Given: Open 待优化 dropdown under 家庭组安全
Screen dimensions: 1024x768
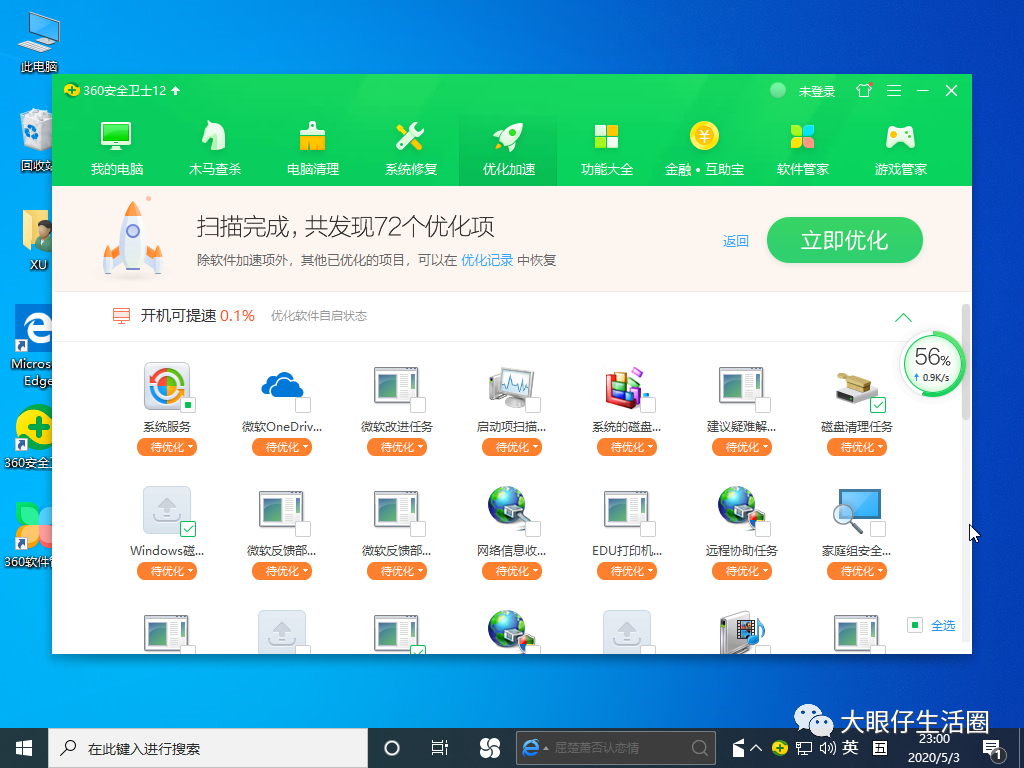Looking at the screenshot, I should tap(857, 571).
